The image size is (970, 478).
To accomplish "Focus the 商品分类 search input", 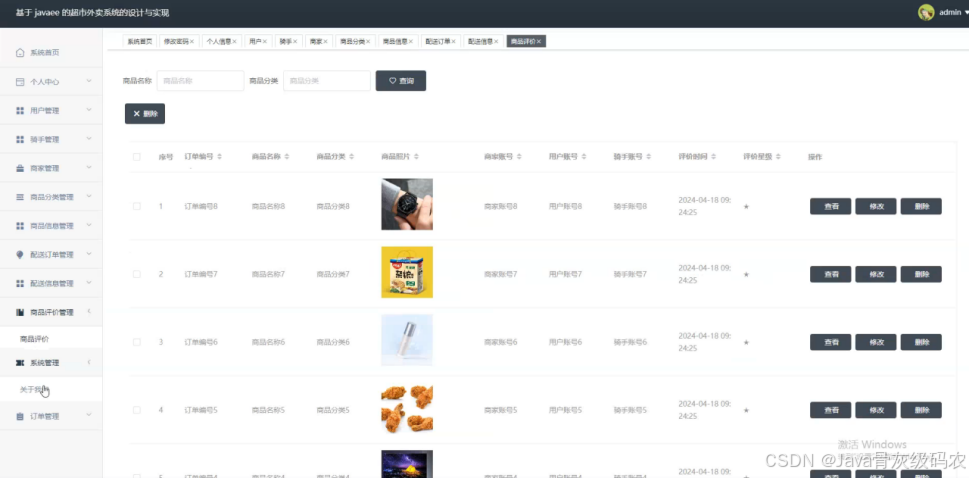I will coord(327,81).
